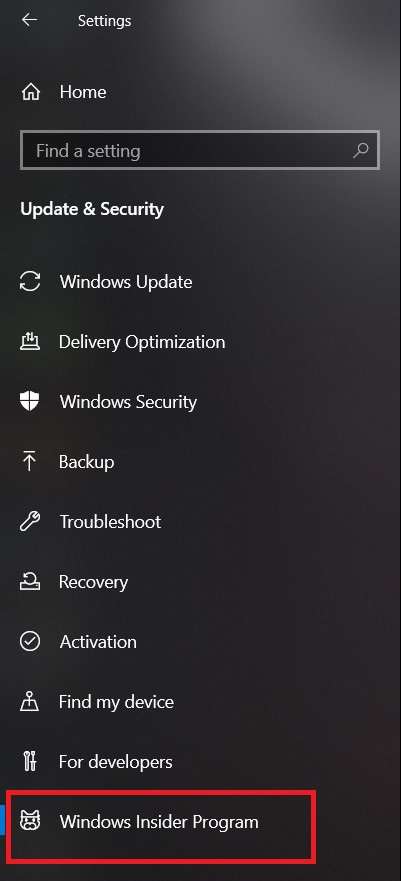Click the Find my device icon

pyautogui.click(x=30, y=702)
